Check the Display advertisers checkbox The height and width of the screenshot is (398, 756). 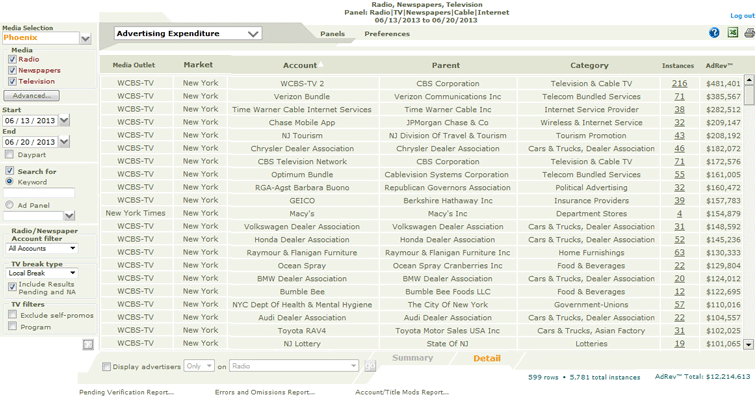[106, 367]
